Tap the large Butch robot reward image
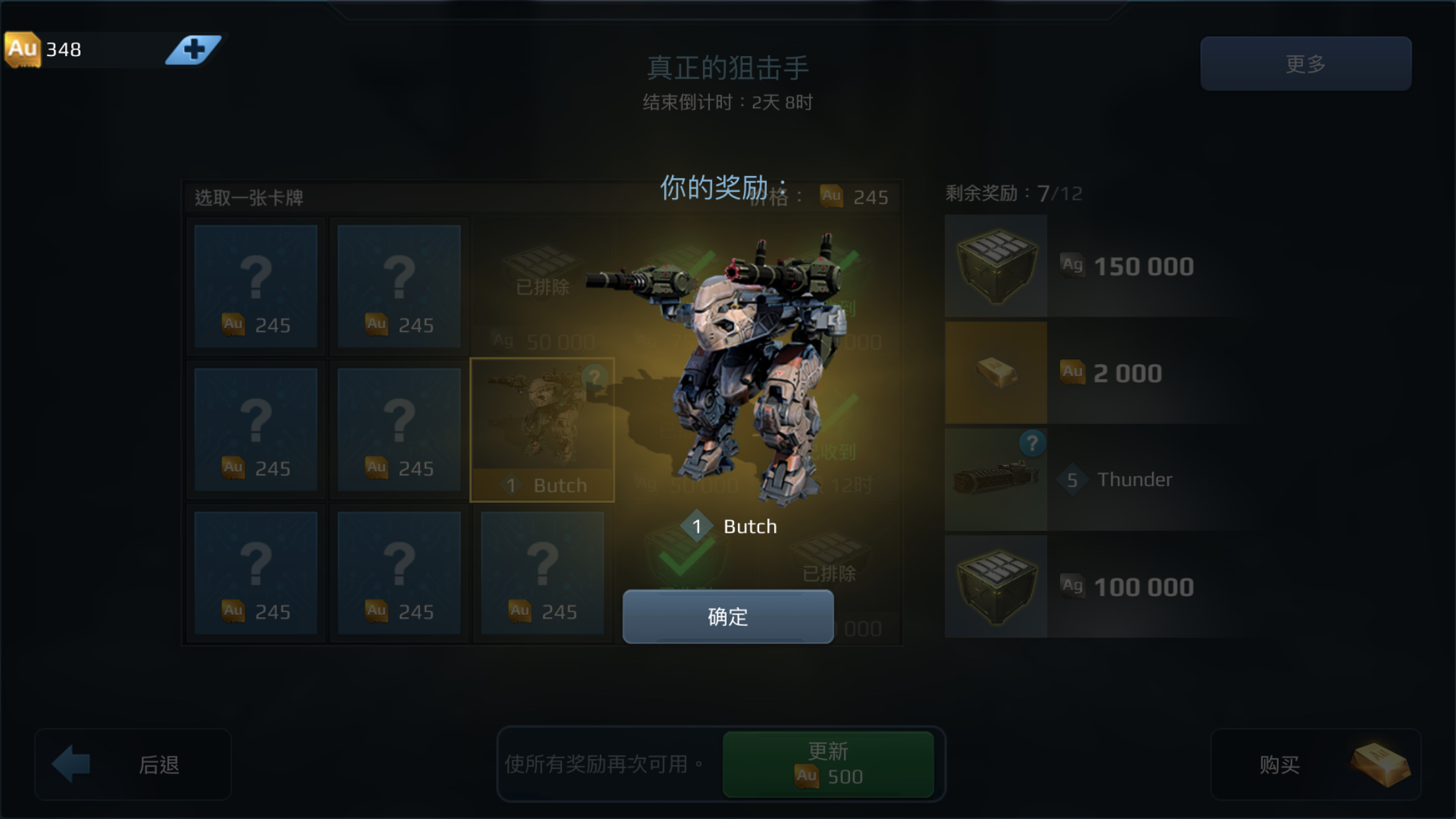This screenshot has width=1456, height=819. click(725, 369)
